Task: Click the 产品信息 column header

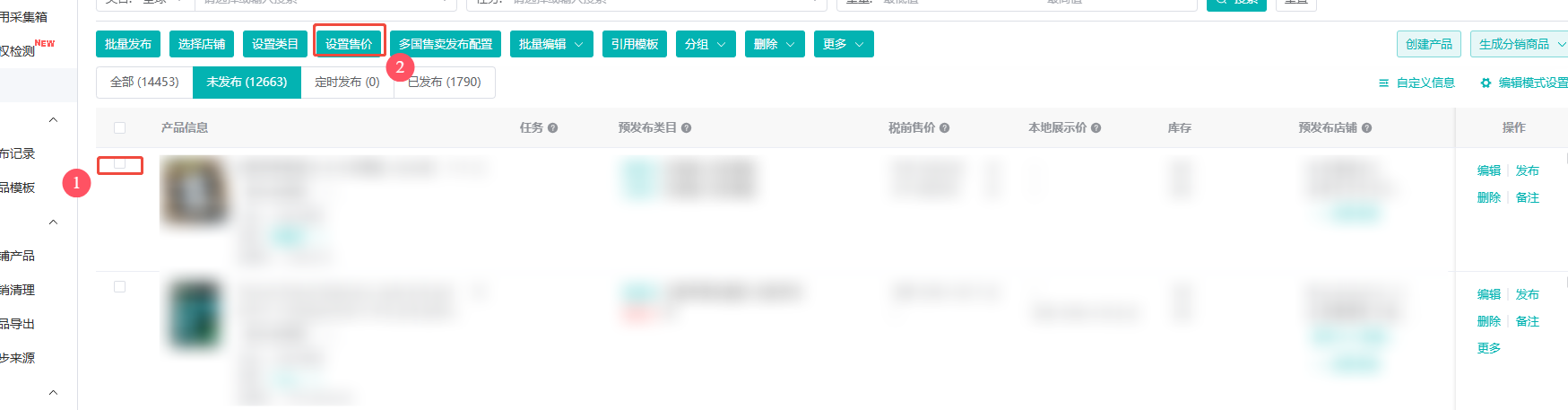Action: tap(185, 128)
